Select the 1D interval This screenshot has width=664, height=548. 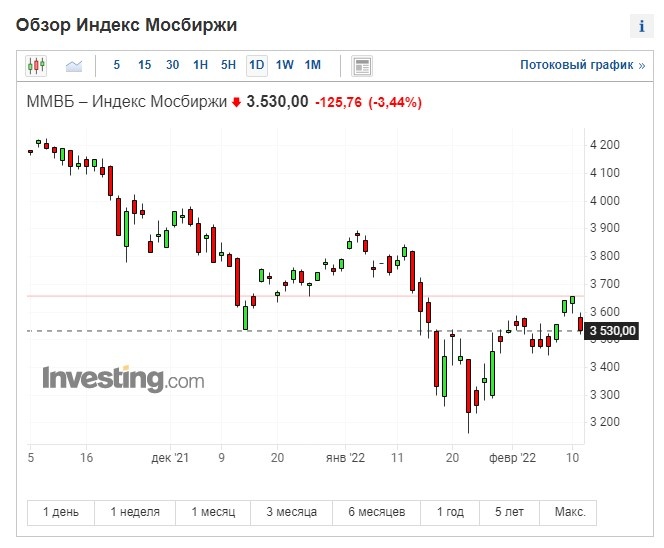coord(257,65)
